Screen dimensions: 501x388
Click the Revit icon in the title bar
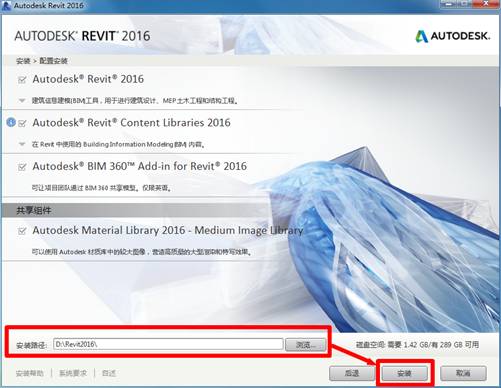[6, 5]
